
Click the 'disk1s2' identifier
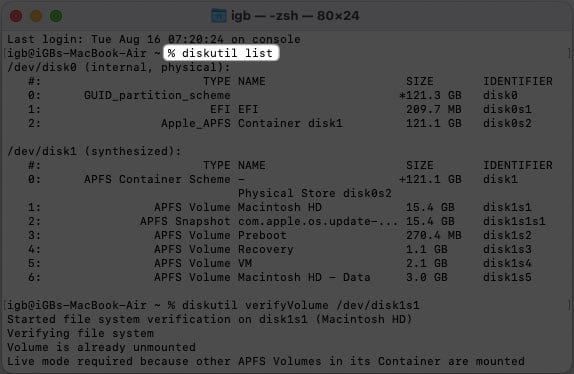[x=507, y=235]
